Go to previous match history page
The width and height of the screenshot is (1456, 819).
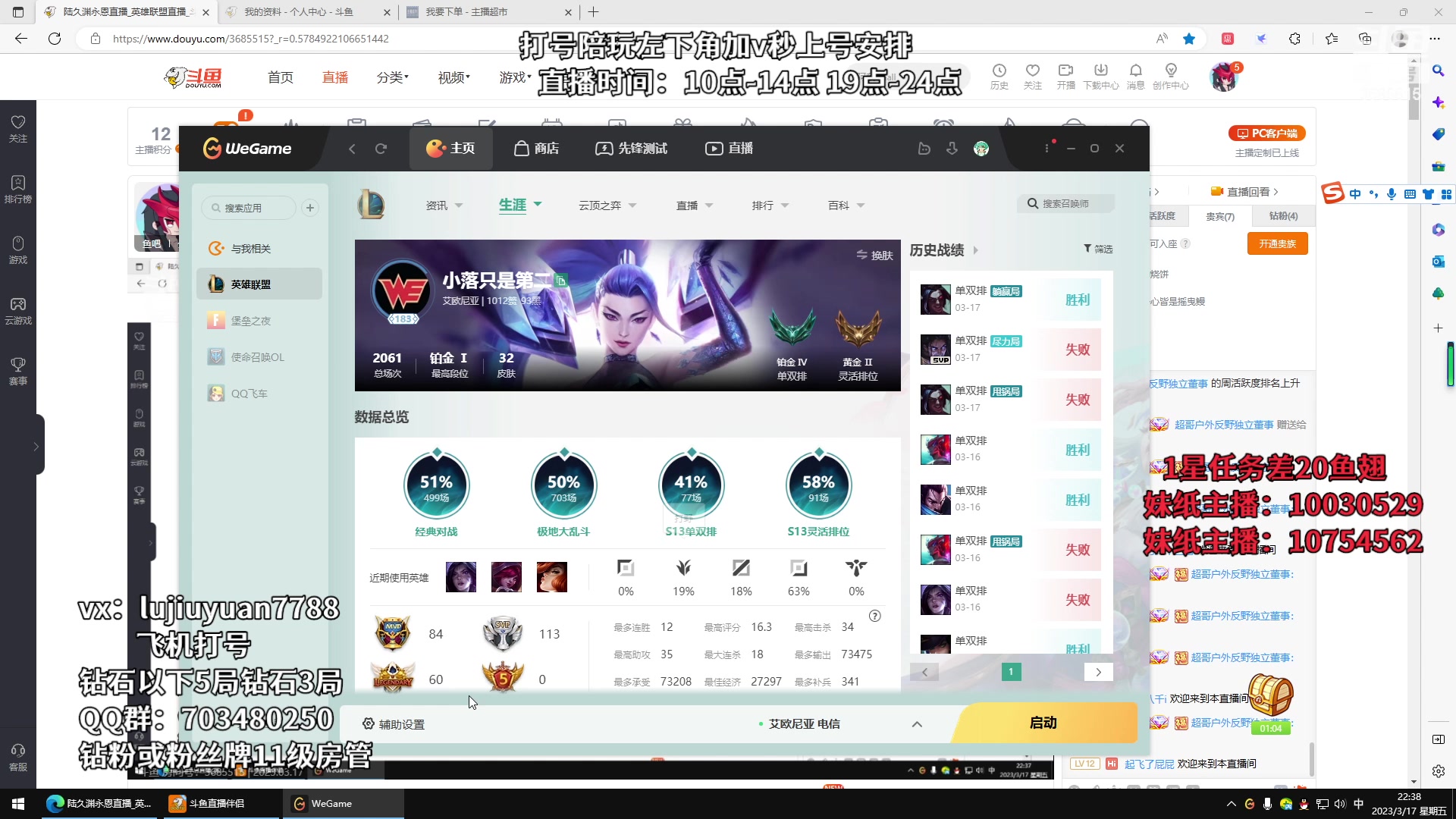pyautogui.click(x=924, y=672)
